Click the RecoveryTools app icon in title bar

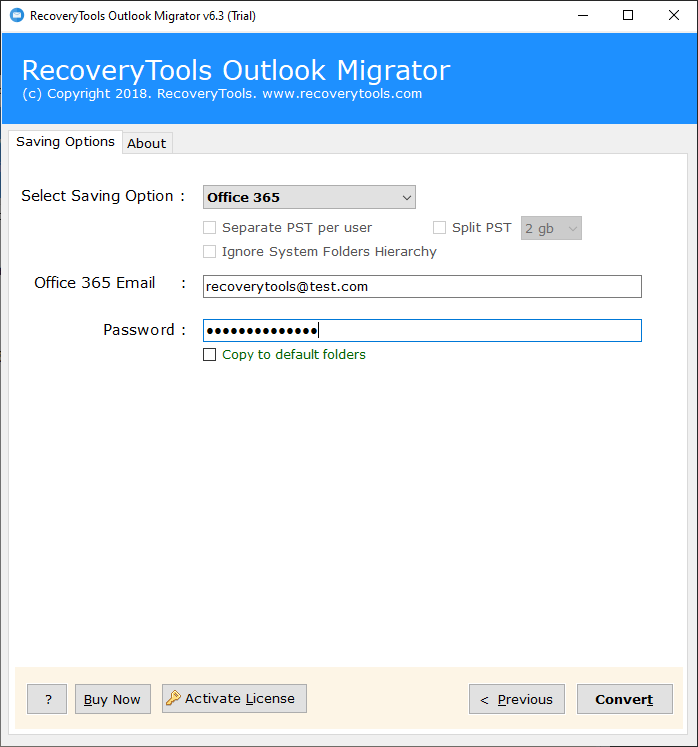pos(17,15)
